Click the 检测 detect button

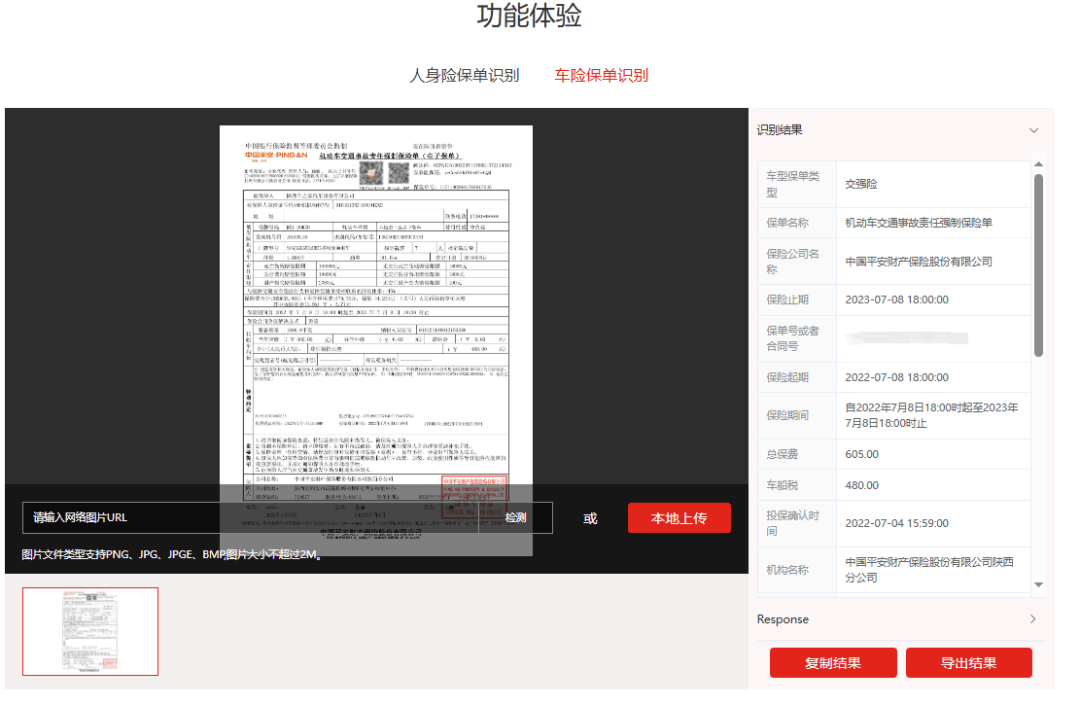[x=515, y=518]
